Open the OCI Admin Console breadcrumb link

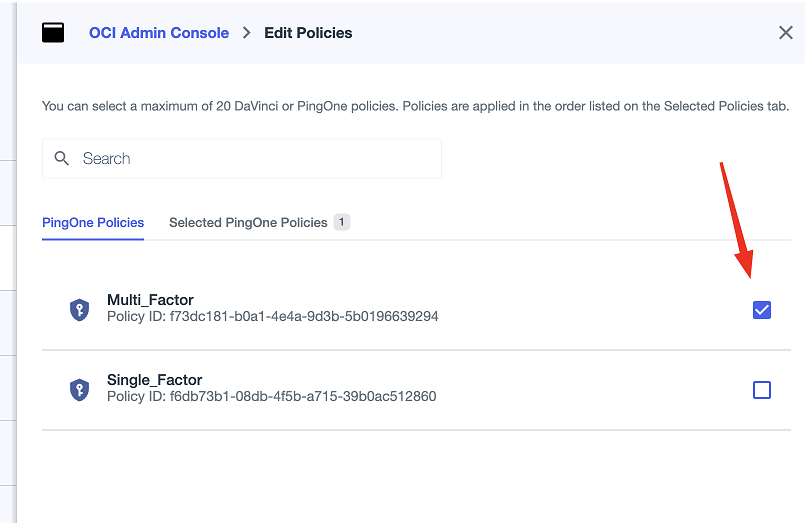tap(159, 33)
